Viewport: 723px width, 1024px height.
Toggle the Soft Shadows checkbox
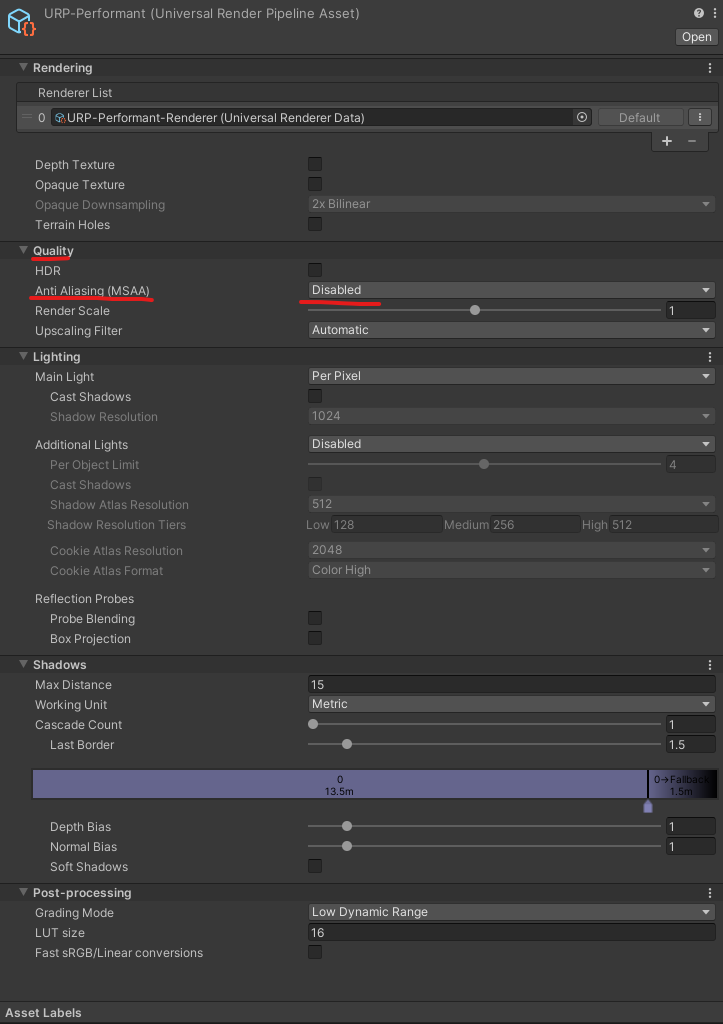(314, 866)
